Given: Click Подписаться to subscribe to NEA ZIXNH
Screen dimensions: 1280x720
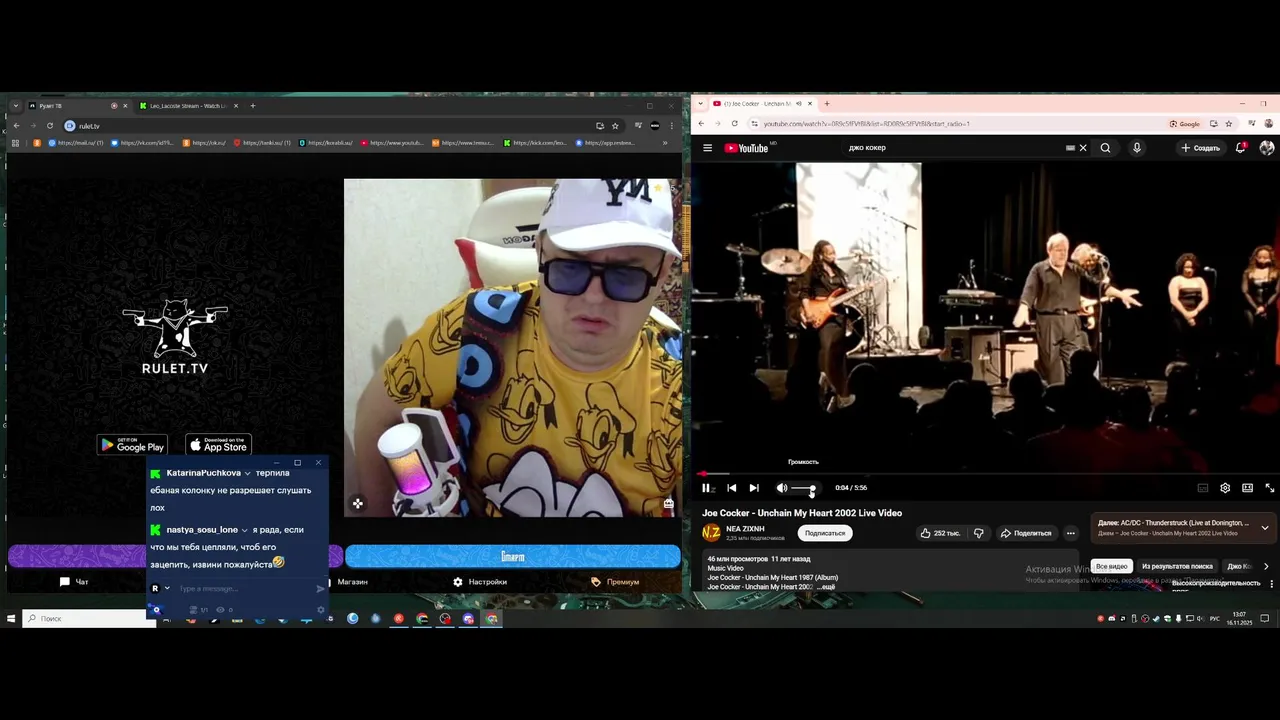Looking at the screenshot, I should tap(825, 533).
